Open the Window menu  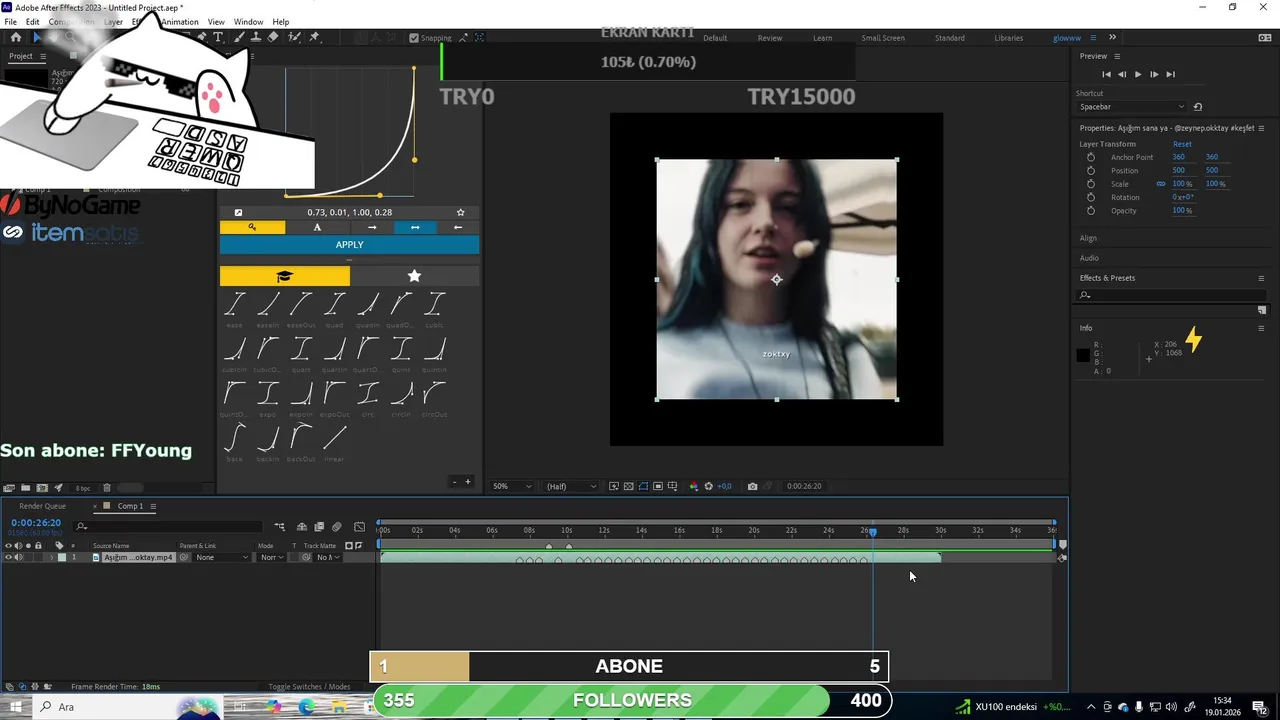tap(248, 21)
